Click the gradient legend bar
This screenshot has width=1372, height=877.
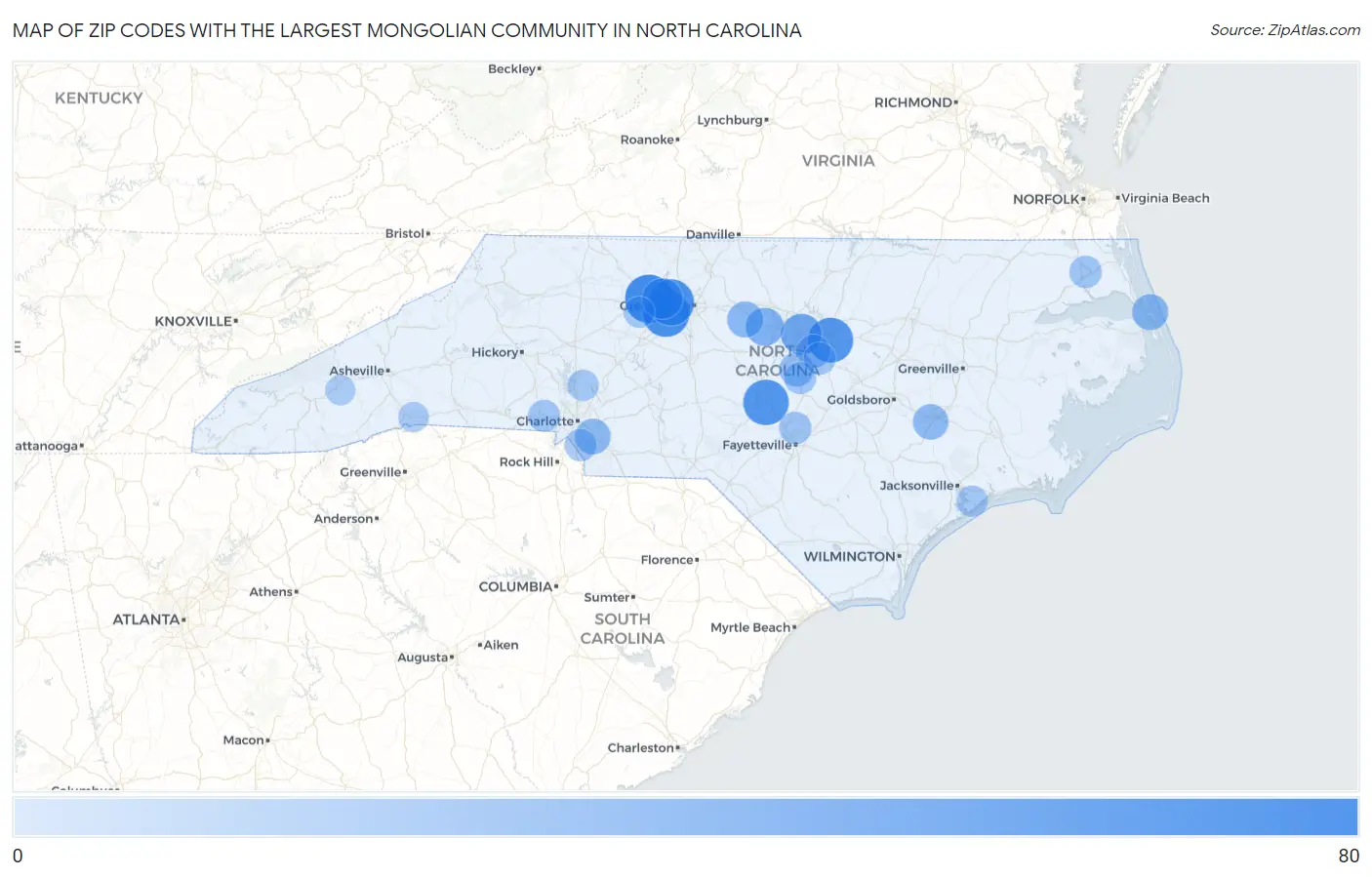tap(686, 817)
